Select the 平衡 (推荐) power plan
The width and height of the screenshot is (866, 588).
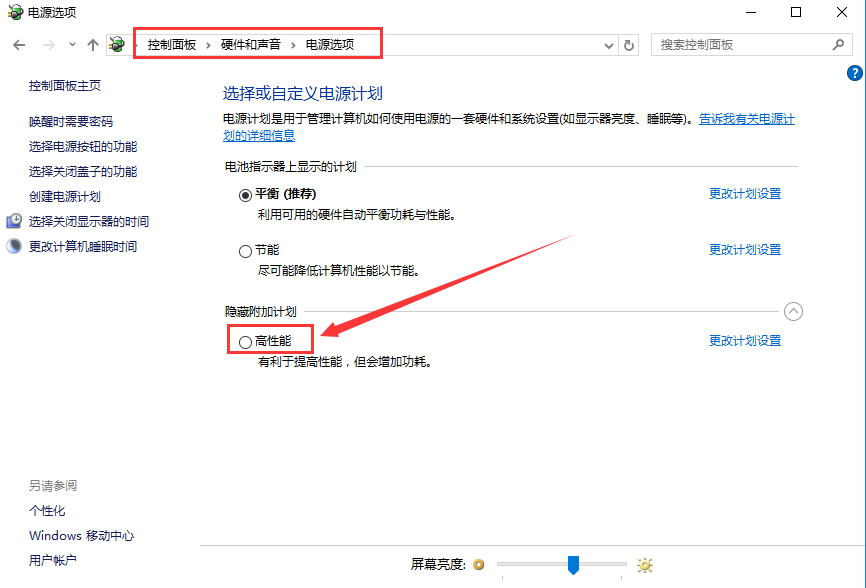[x=245, y=192]
